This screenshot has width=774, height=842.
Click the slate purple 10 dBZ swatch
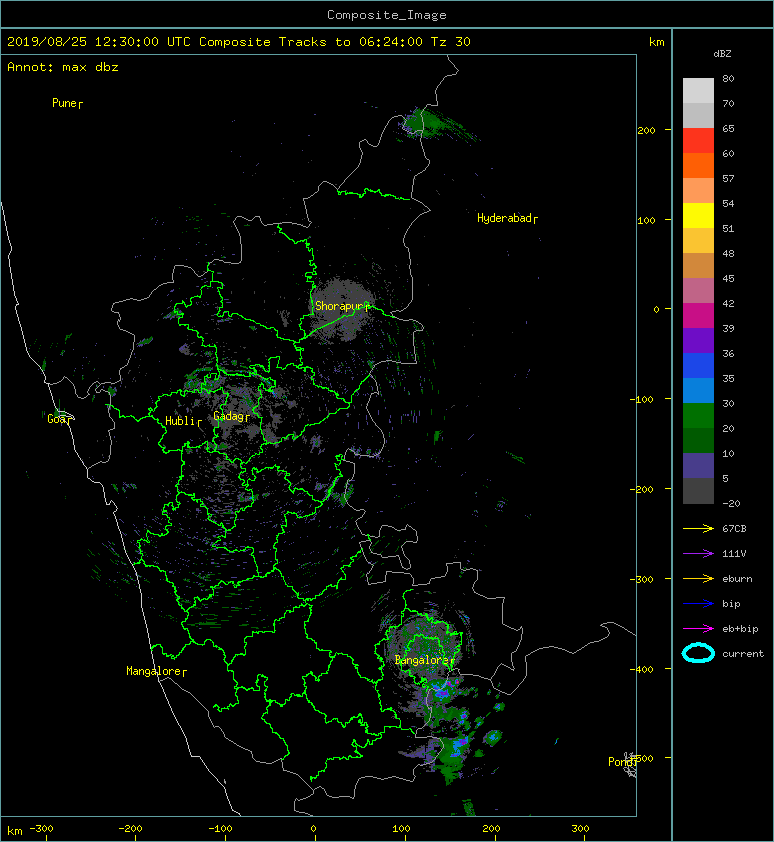(x=698, y=465)
